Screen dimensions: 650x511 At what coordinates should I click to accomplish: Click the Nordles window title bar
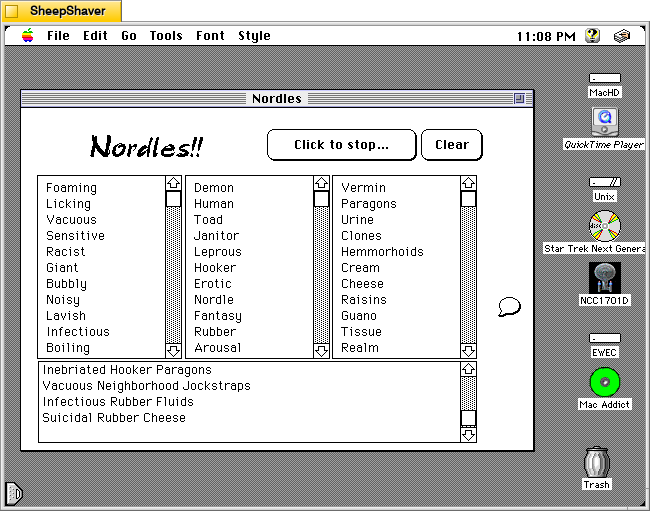click(277, 99)
